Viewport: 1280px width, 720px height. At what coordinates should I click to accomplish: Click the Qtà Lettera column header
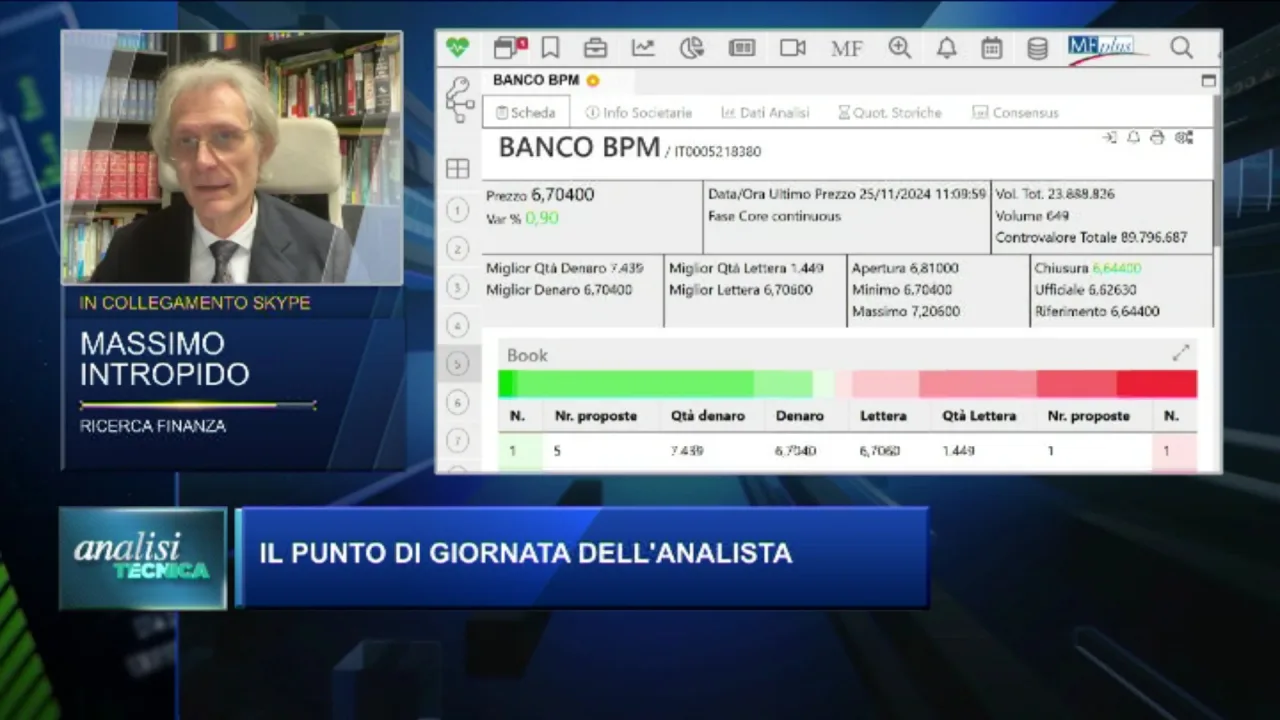click(x=979, y=416)
